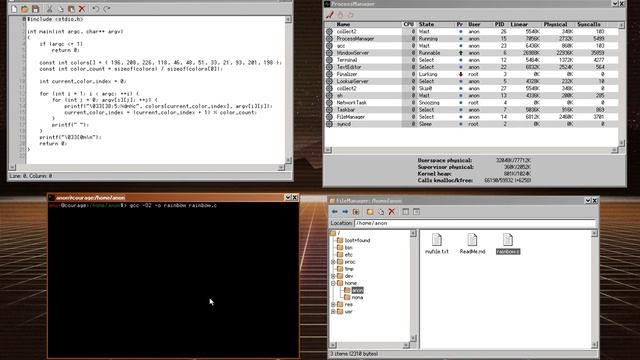Viewport: 640px width, 360px height.
Task: Select the etc folder in tree
Action: pyautogui.click(x=344, y=255)
